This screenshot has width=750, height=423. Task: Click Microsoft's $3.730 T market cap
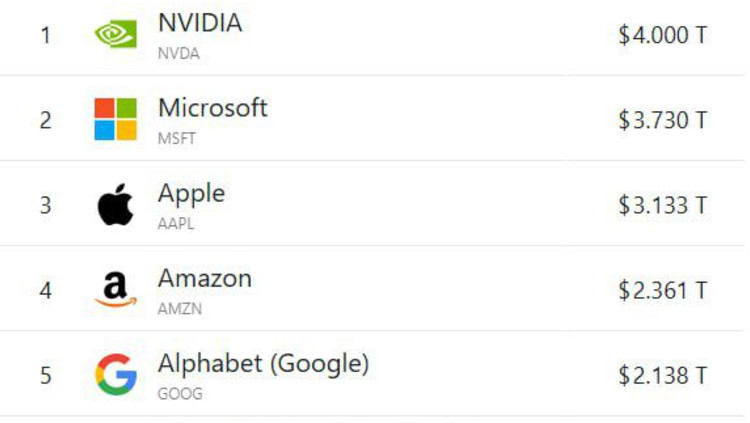[662, 120]
